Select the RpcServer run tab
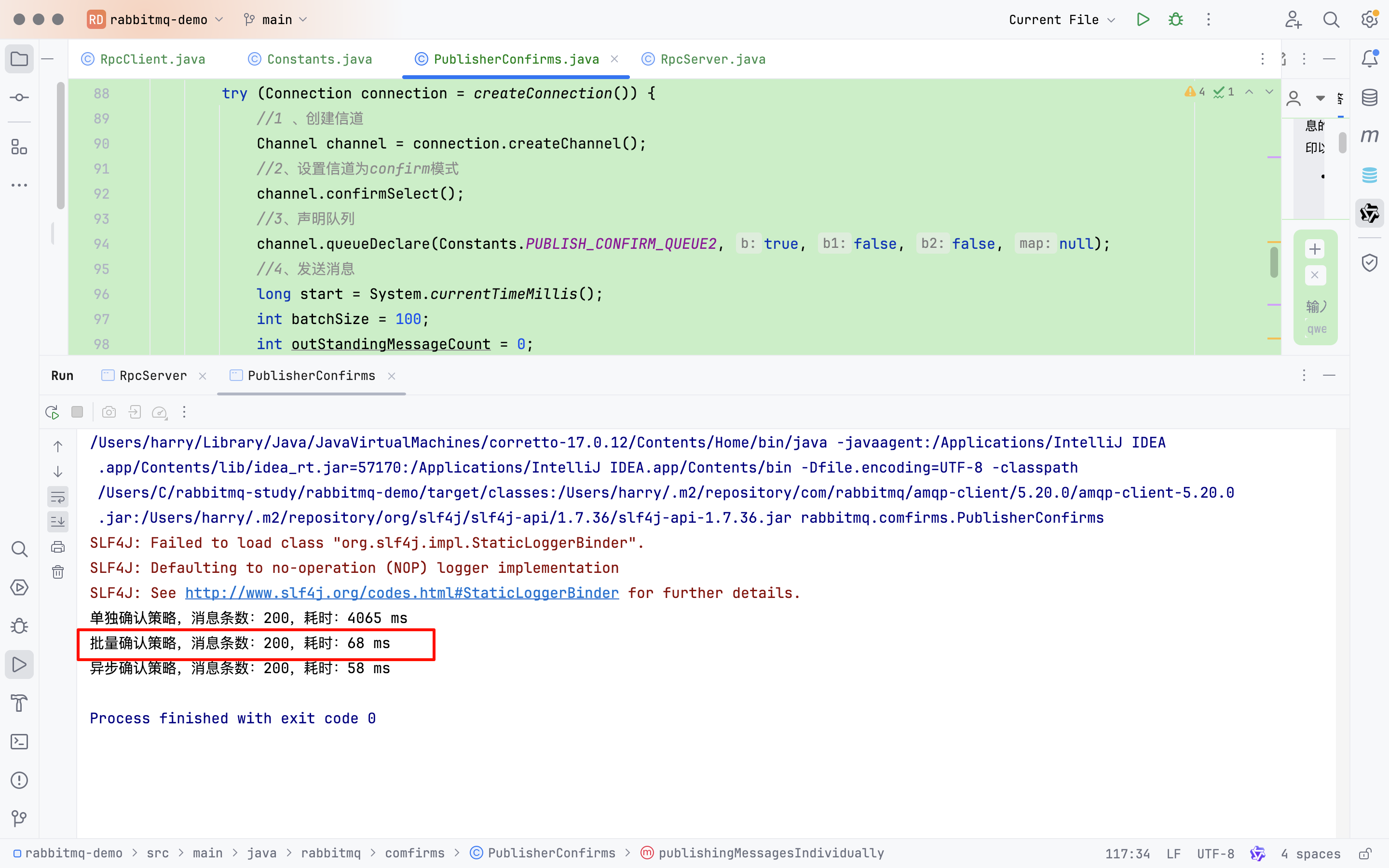 [x=153, y=376]
